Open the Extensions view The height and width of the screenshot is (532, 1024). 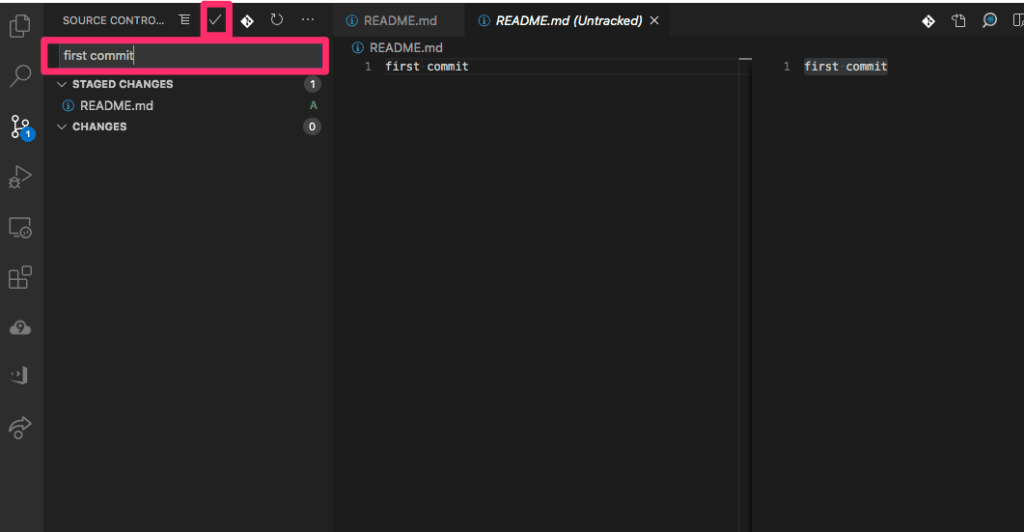pyautogui.click(x=20, y=277)
